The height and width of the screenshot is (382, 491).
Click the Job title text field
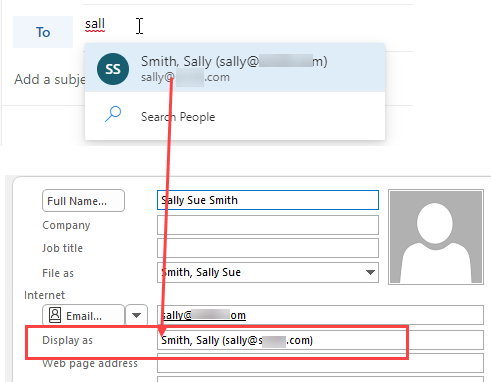click(x=268, y=248)
